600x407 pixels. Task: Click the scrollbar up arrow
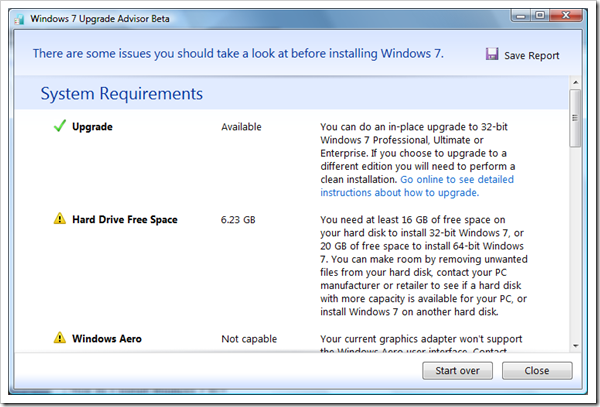pos(576,82)
